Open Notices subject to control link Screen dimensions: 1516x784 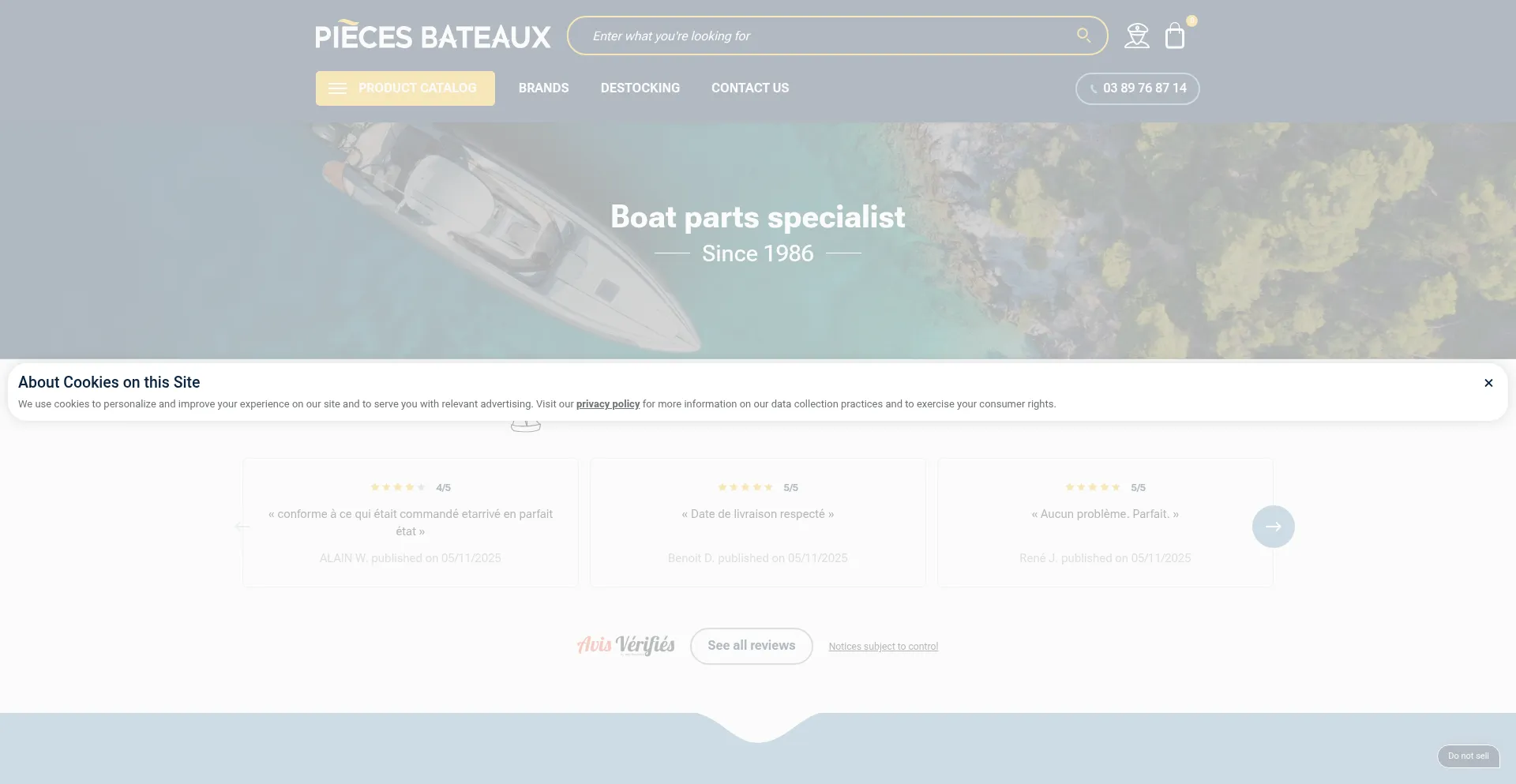[883, 647]
